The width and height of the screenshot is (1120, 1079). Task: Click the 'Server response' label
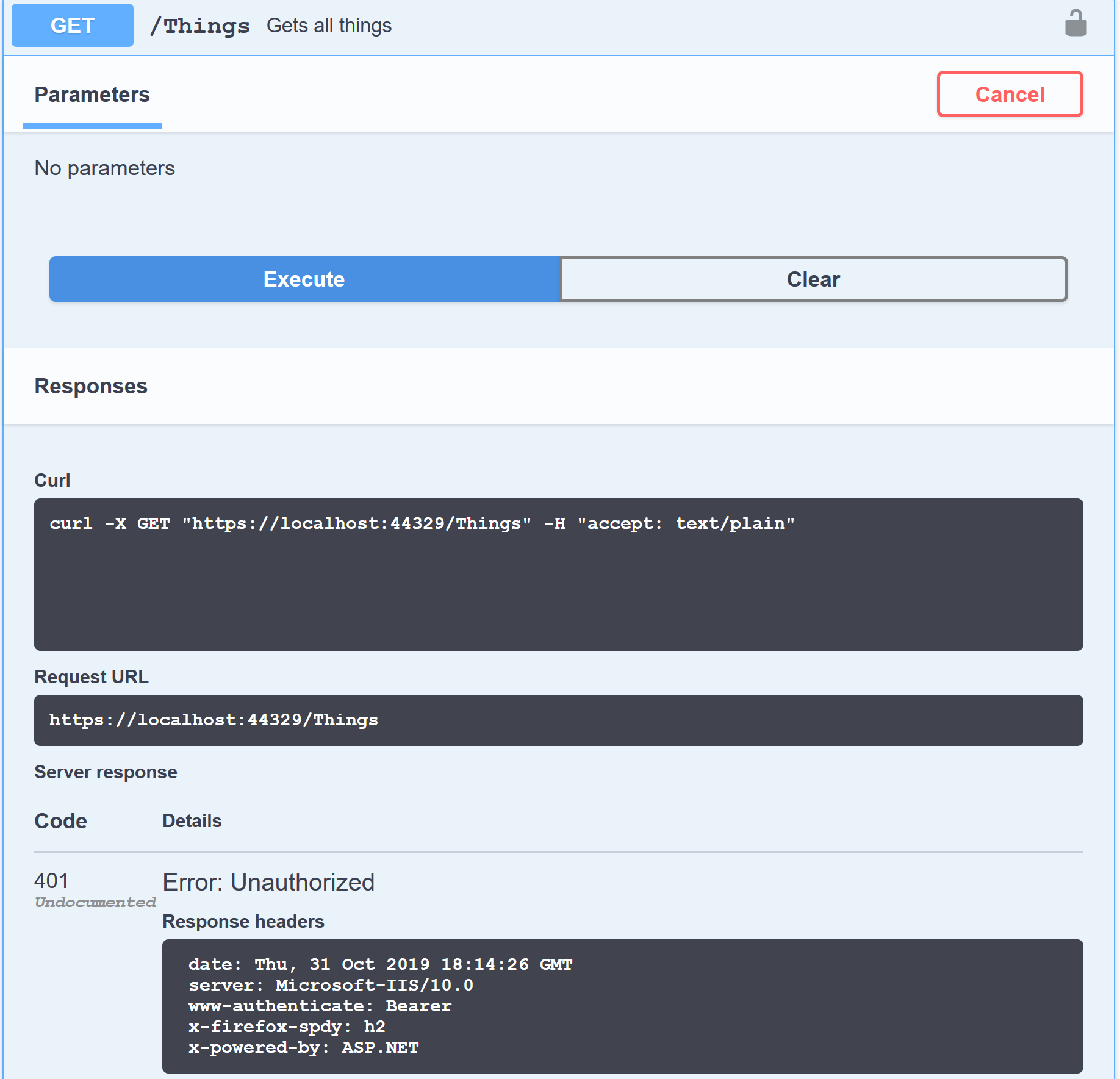pyautogui.click(x=106, y=772)
